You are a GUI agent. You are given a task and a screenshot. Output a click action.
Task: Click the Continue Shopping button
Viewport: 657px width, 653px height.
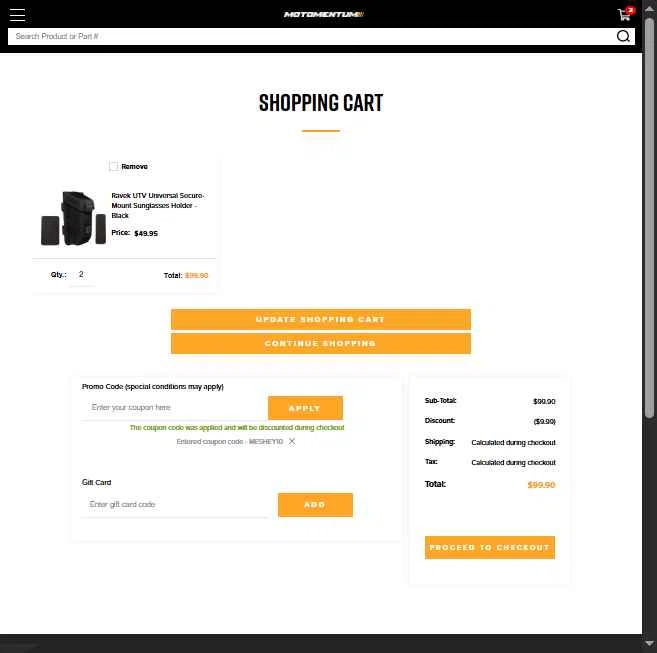coord(321,344)
